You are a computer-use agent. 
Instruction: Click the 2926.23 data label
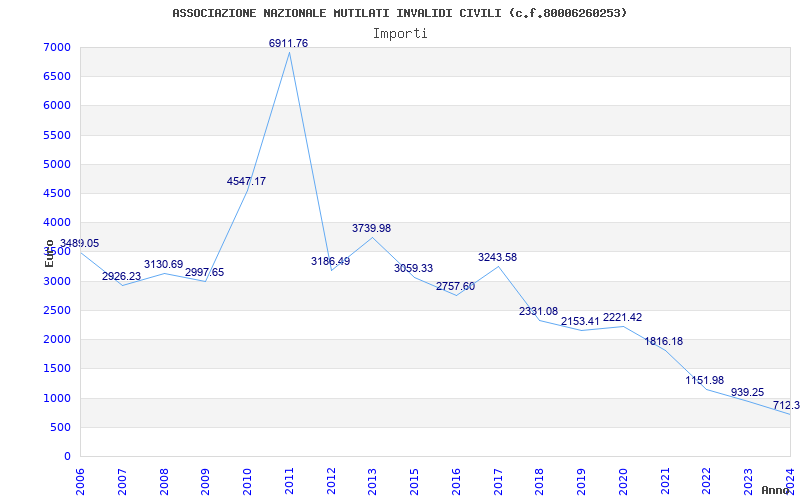tap(121, 276)
